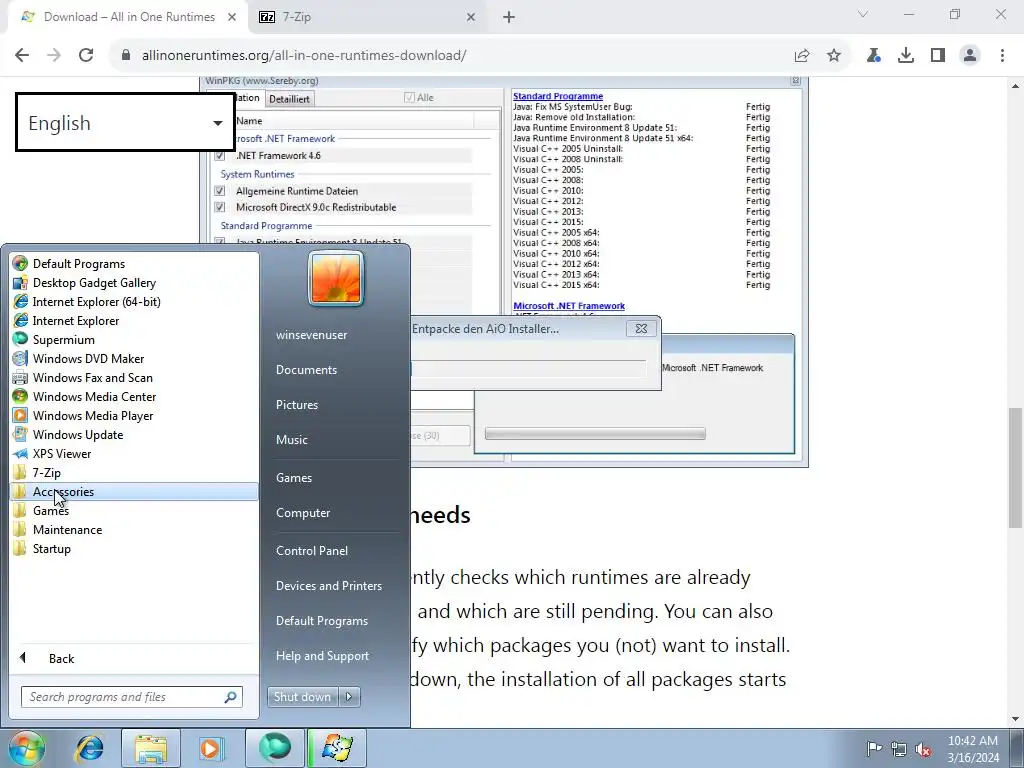Screen dimensions: 1024x768
Task: Open Control Panel
Action: (312, 551)
